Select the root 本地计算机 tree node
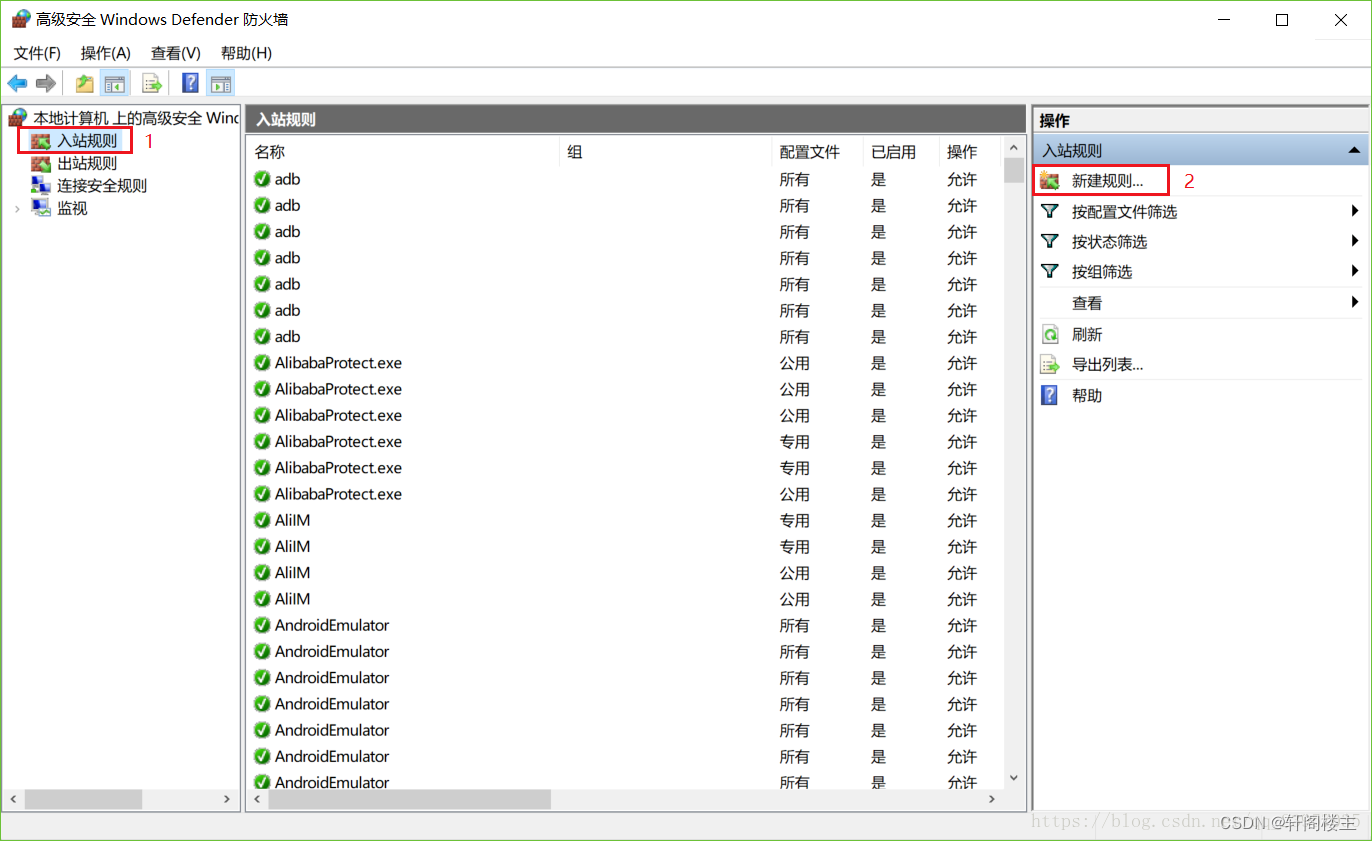The width and height of the screenshot is (1372, 841). 136,118
